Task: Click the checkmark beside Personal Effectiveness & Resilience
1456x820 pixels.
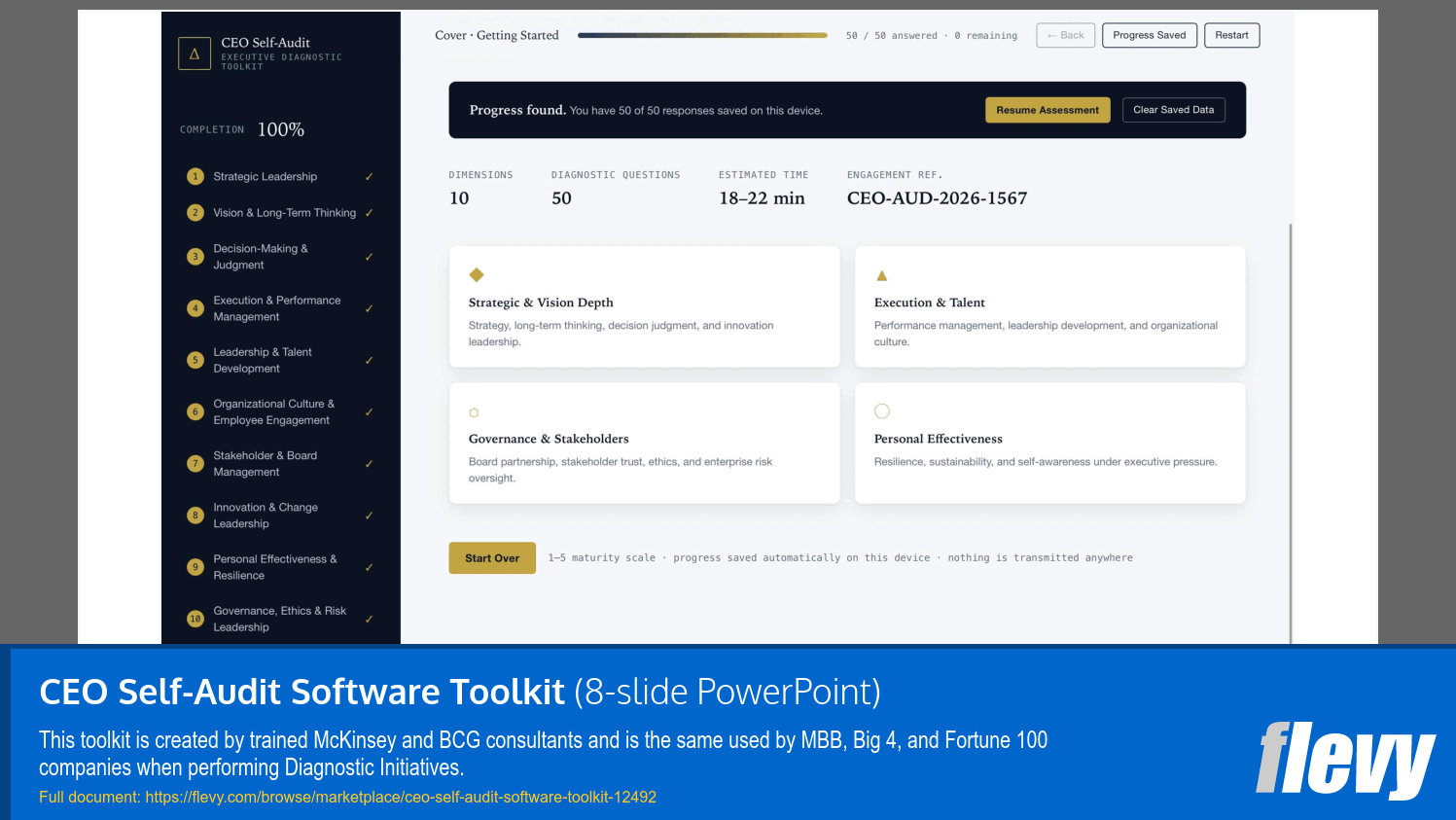Action: (x=370, y=567)
